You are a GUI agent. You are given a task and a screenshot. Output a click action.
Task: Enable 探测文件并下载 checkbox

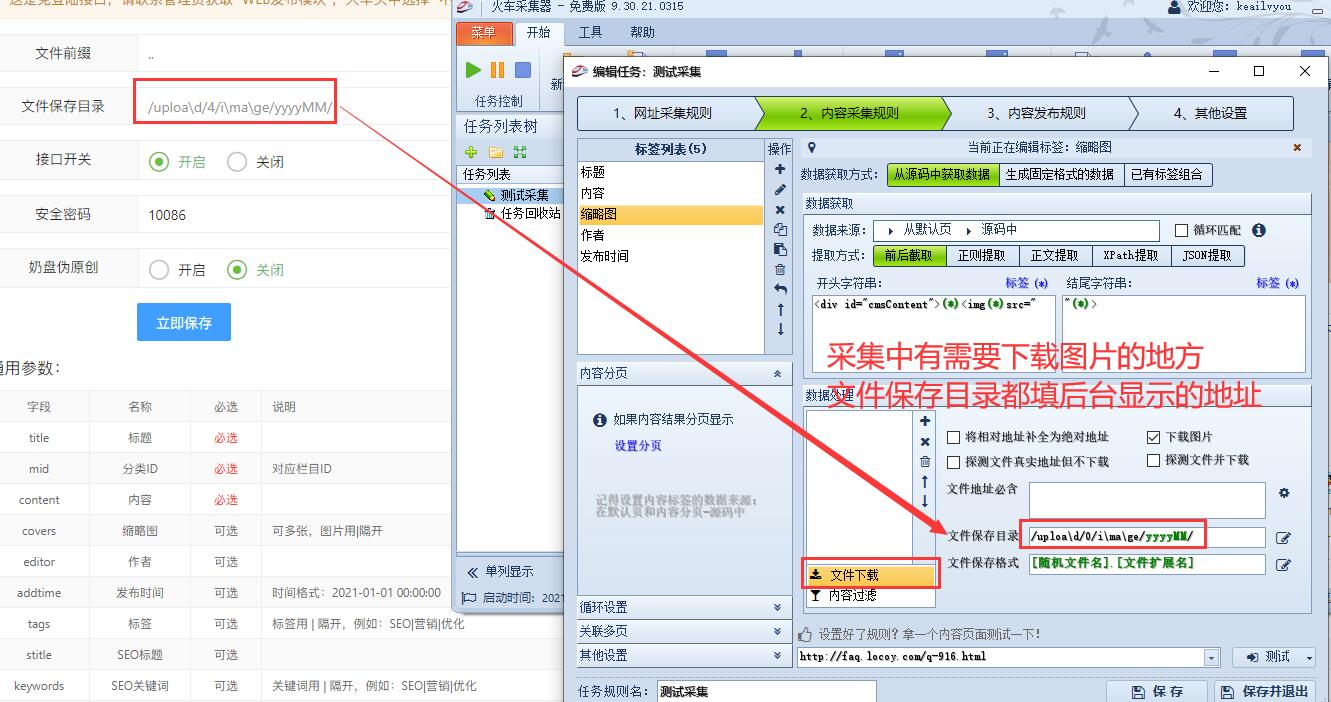click(x=1153, y=460)
